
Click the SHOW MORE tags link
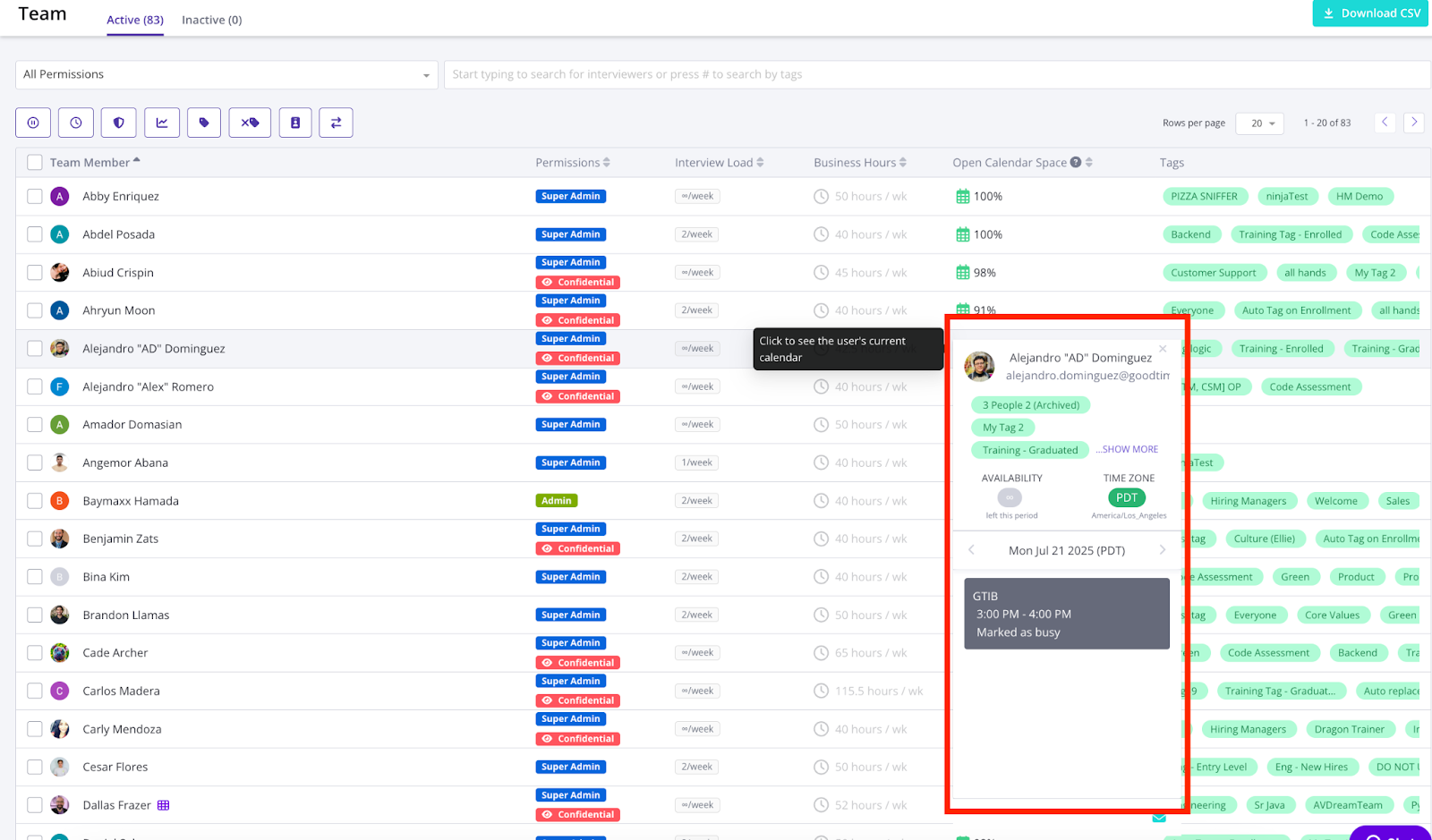pyautogui.click(x=1127, y=449)
